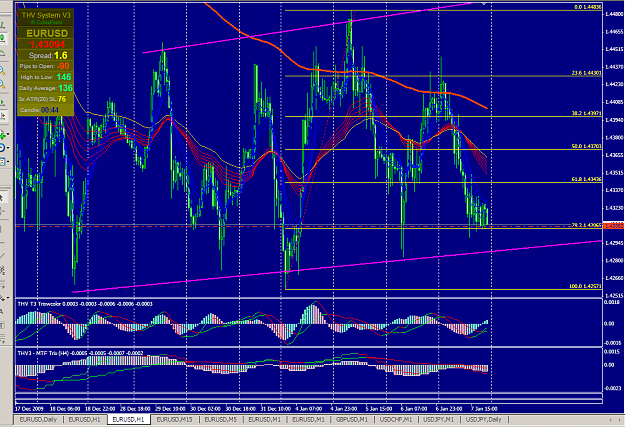Click the 100.0 Fibonacci level label
Image resolution: width=625 pixels, height=427 pixels.
pyautogui.click(x=585, y=286)
